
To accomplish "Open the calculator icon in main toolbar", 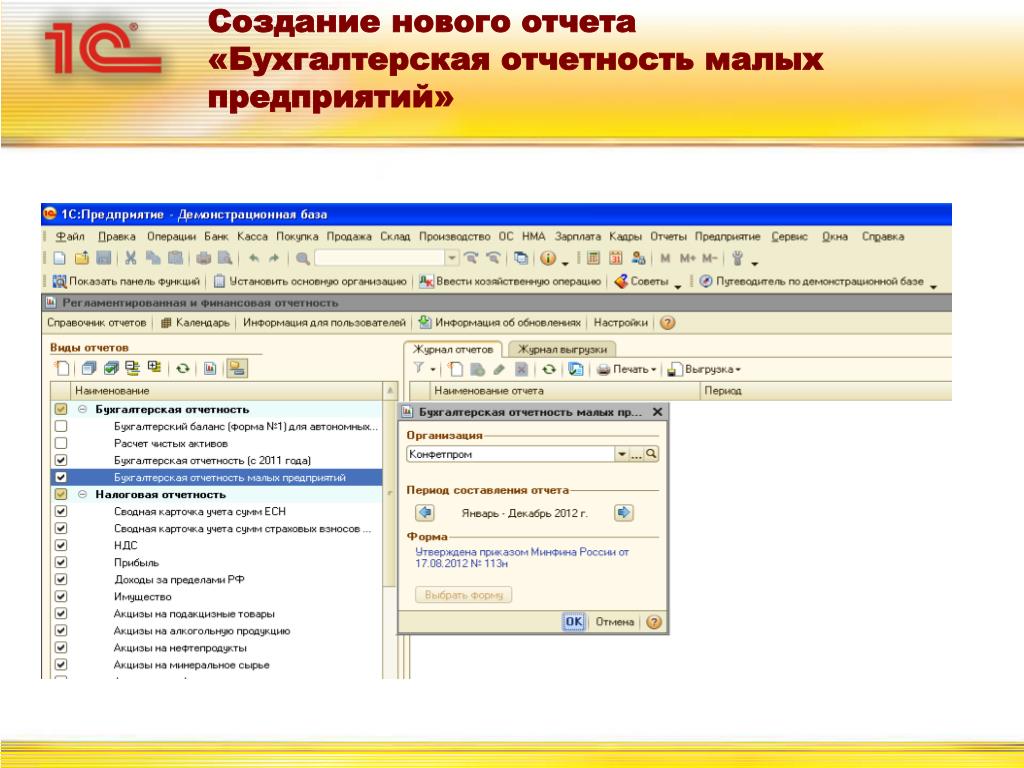I will (x=593, y=258).
